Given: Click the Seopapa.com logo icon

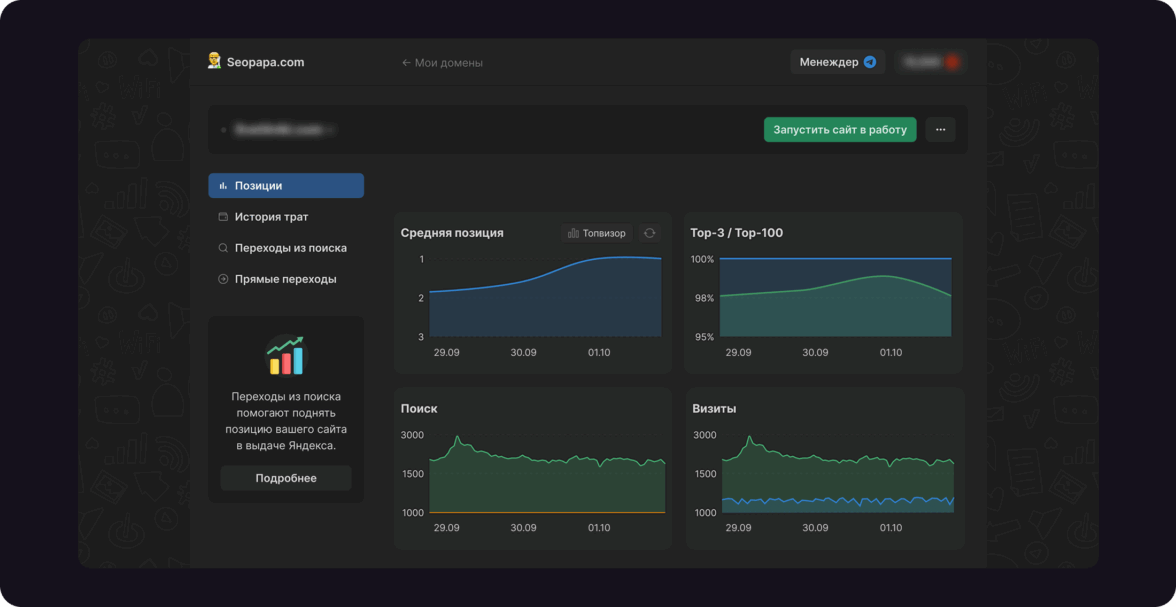Looking at the screenshot, I should (x=214, y=62).
